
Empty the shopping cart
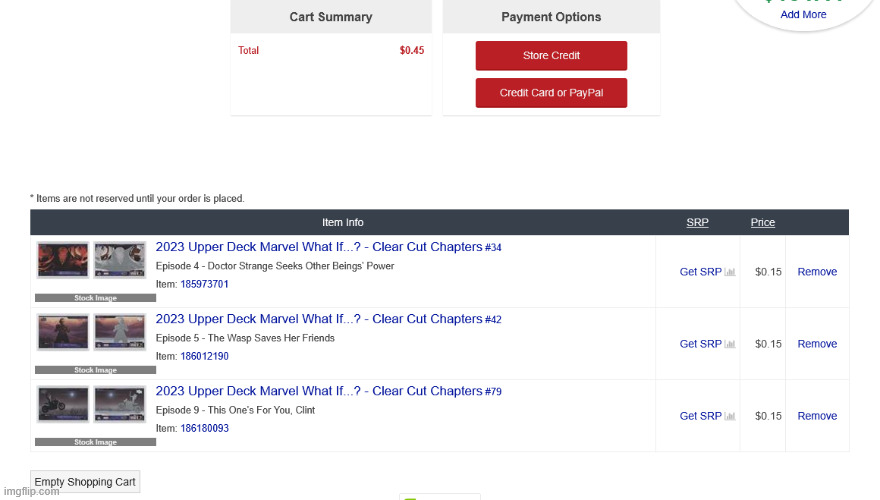(x=85, y=482)
